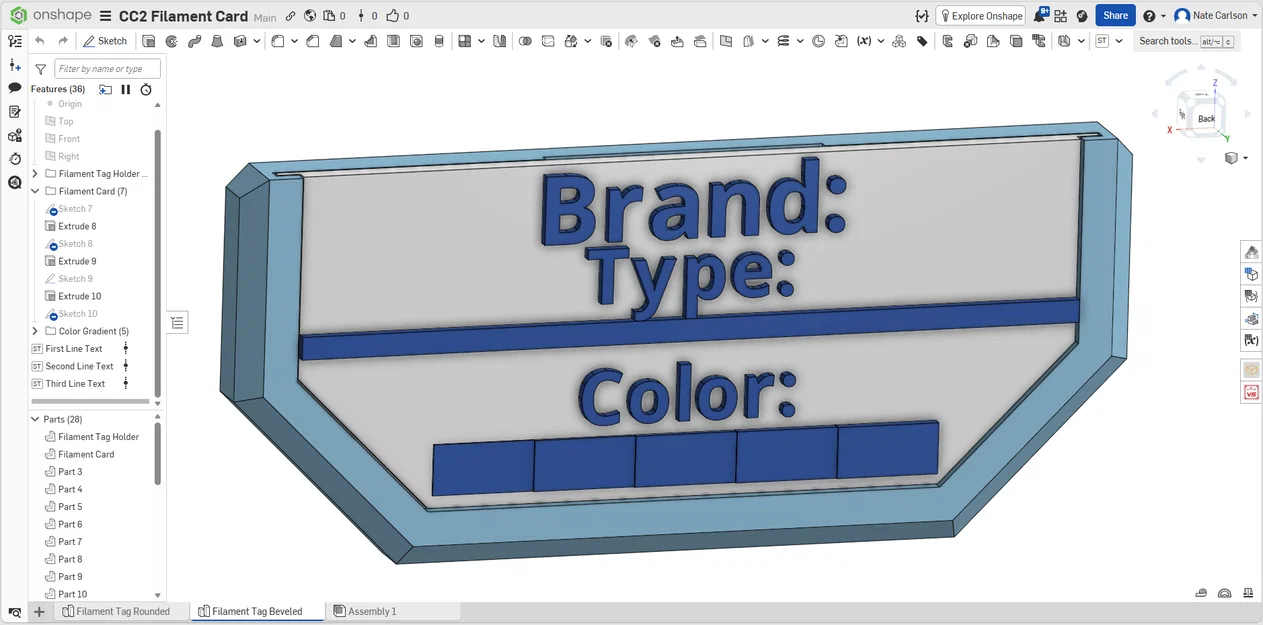
Task: Collapse the Filament Card folder
Action: coord(36,191)
